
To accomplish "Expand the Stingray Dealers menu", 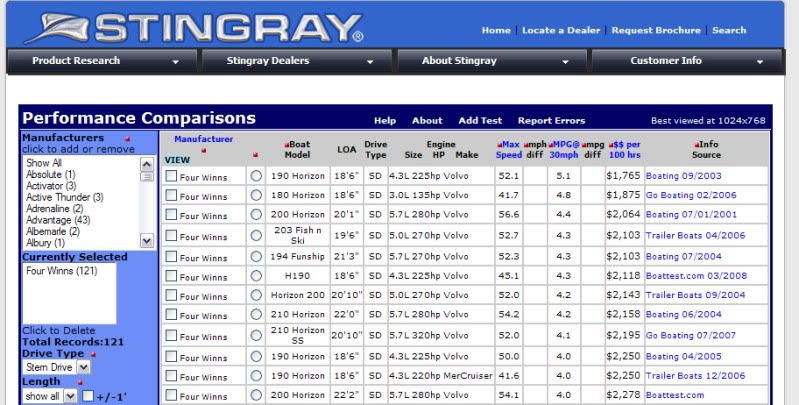I will pos(297,61).
